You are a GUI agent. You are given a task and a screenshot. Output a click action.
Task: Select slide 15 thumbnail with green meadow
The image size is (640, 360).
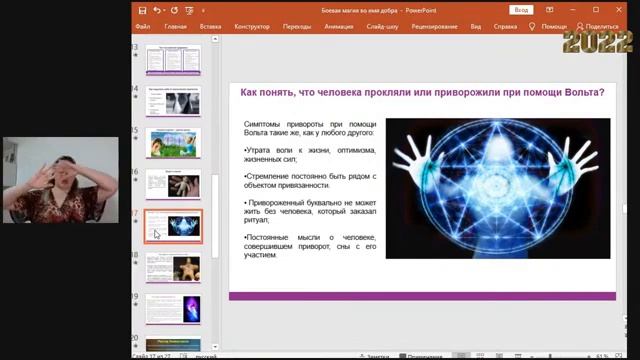(173, 143)
